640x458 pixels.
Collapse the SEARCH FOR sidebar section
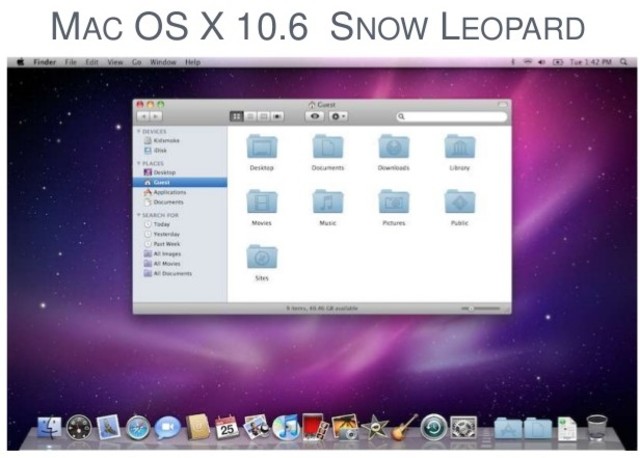pyautogui.click(x=139, y=215)
